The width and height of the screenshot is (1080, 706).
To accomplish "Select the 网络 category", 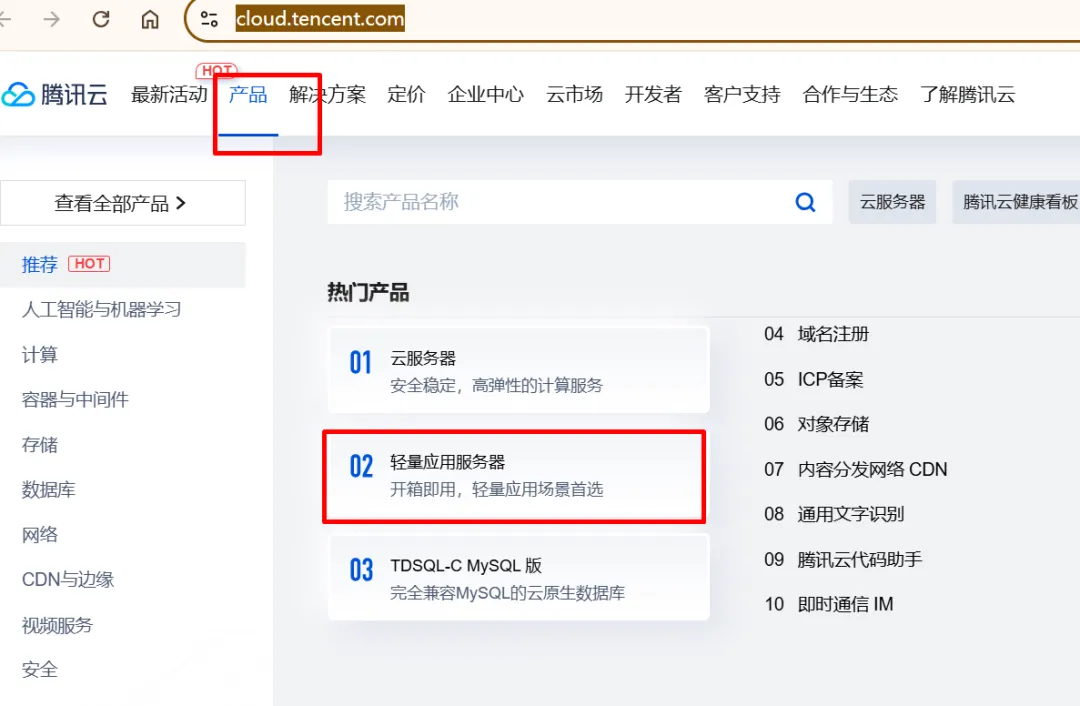I will coord(39,534).
